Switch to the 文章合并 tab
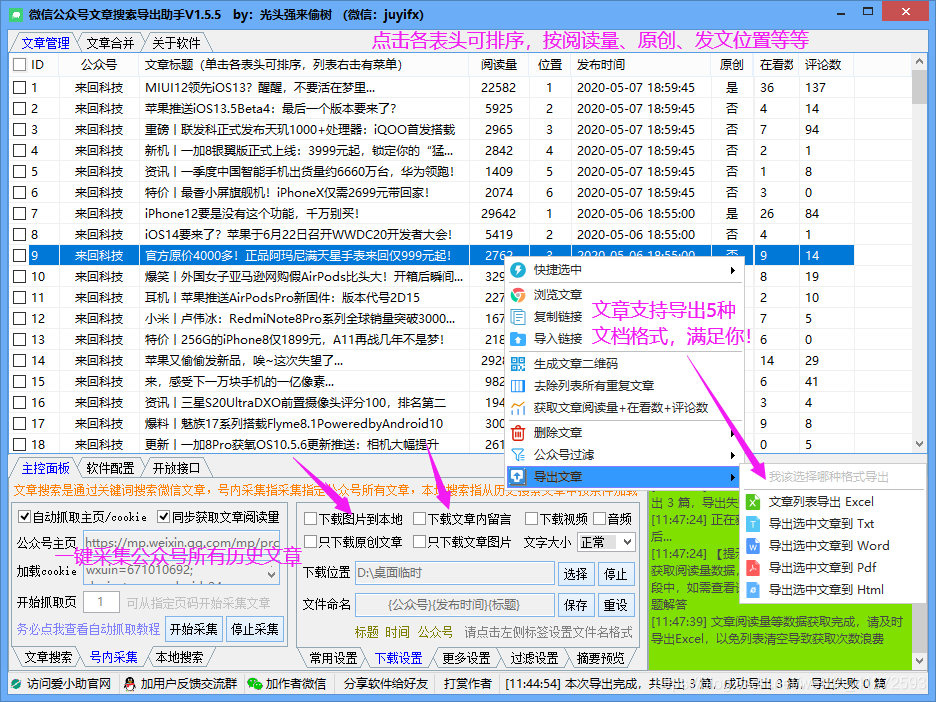The height and width of the screenshot is (702, 936). 110,43
